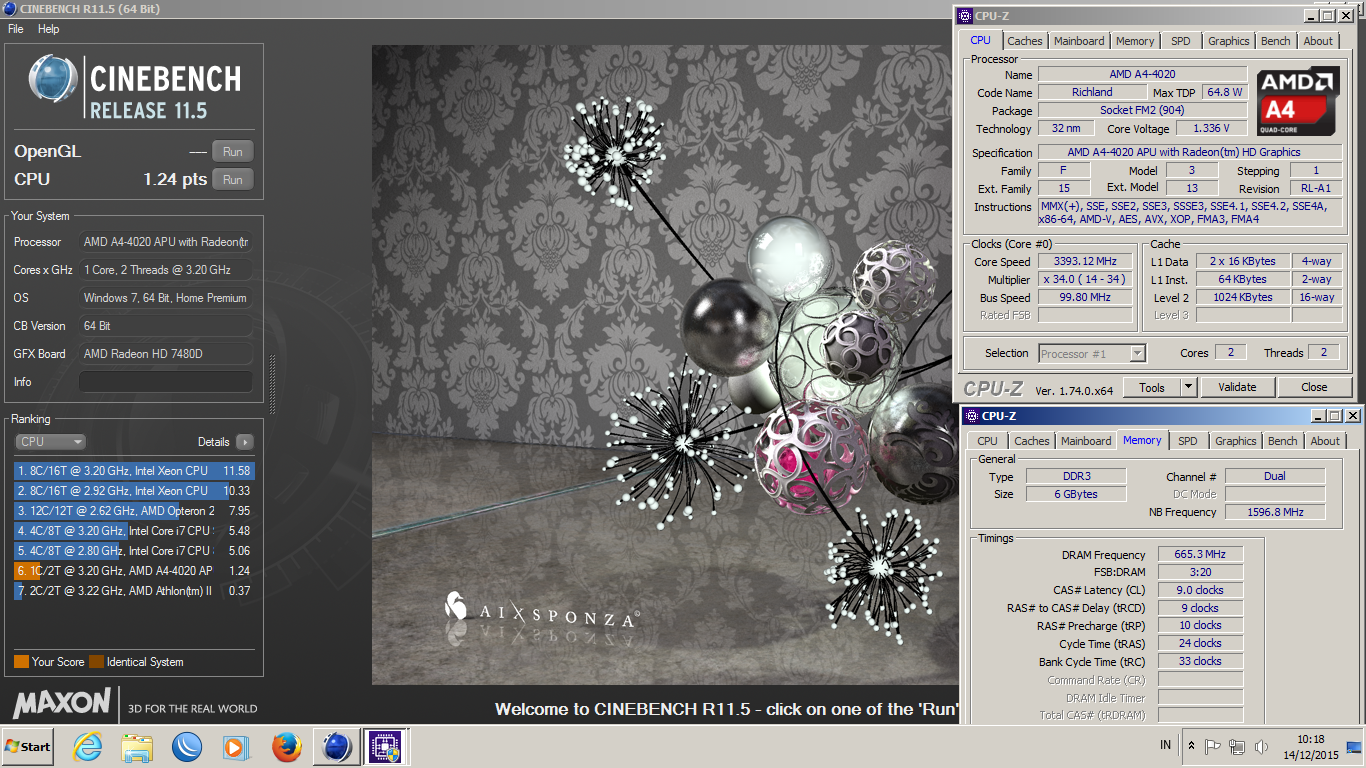
Task: Open Action Center flag icon
Action: pyautogui.click(x=1213, y=746)
